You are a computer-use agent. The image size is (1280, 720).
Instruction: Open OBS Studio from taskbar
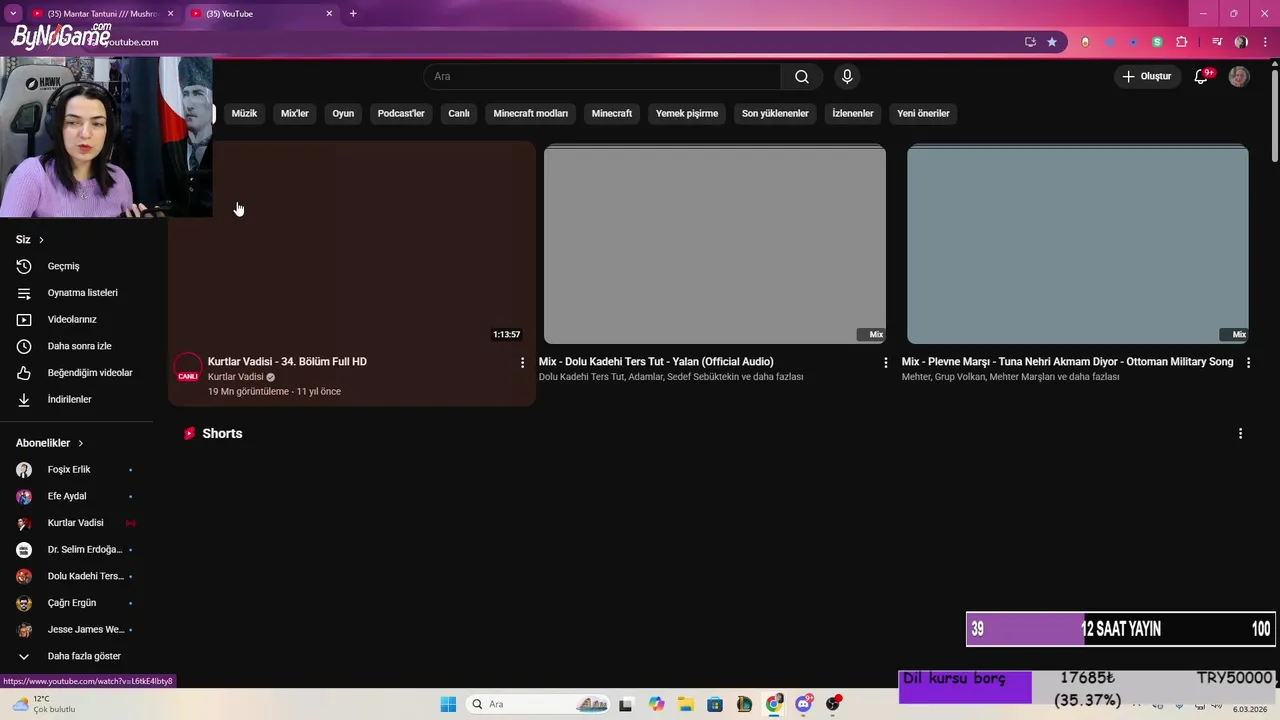pos(833,704)
